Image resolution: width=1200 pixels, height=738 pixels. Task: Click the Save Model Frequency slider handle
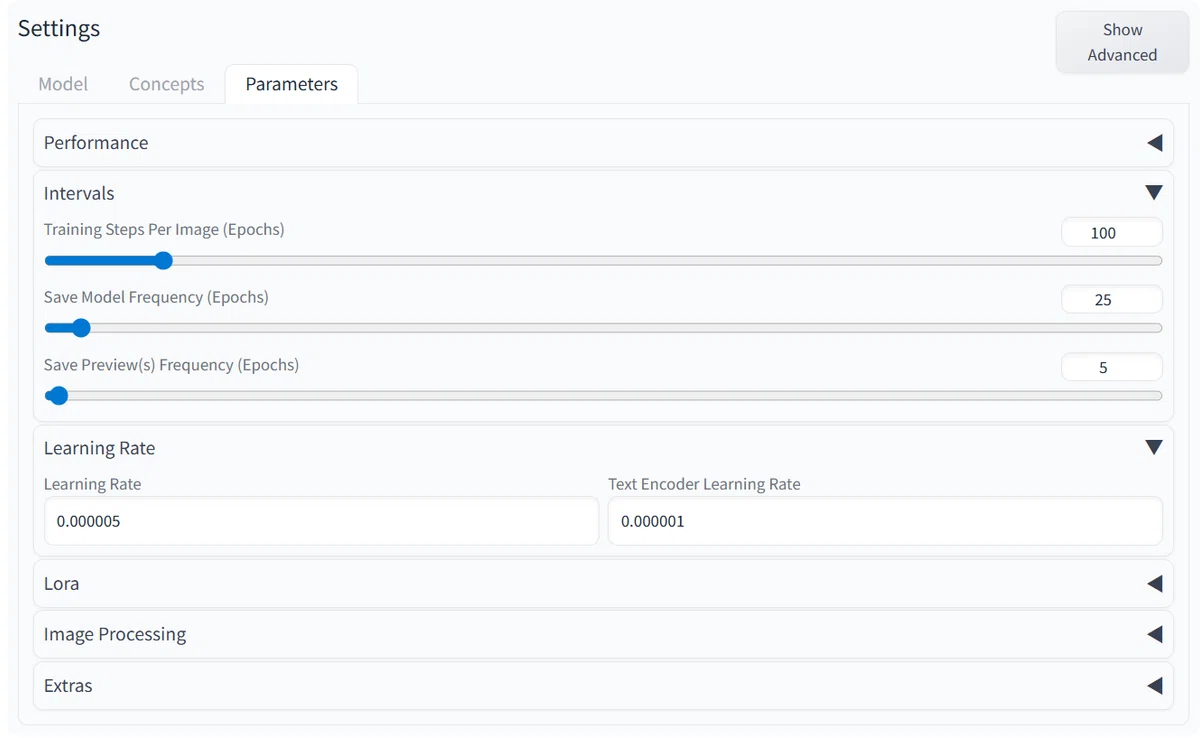click(x=81, y=328)
